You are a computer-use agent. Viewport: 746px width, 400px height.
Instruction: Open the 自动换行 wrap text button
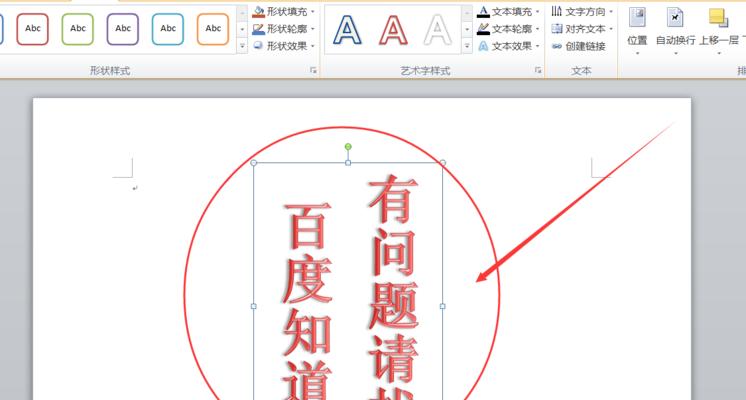coord(675,30)
